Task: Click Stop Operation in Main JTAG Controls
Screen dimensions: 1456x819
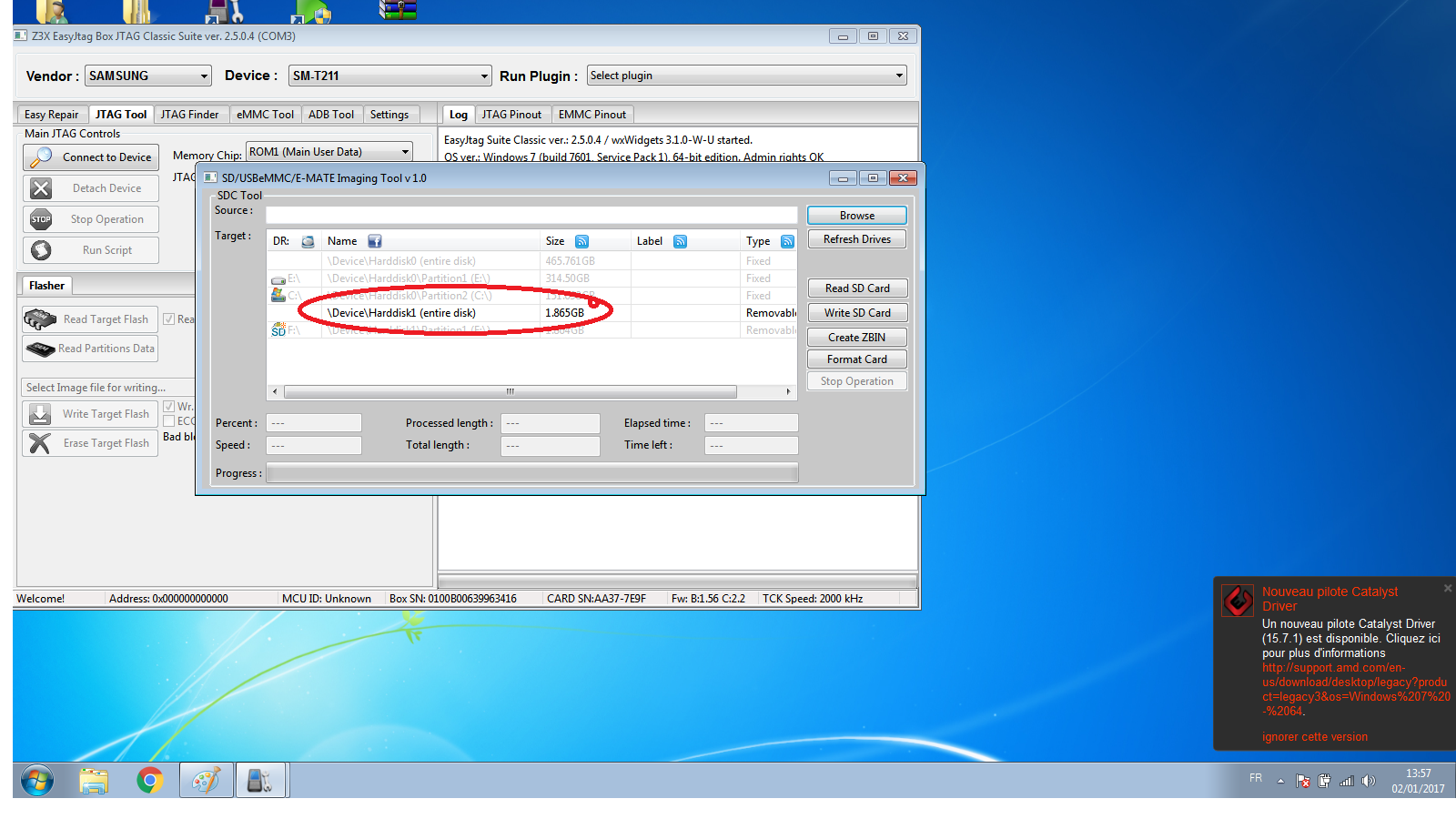Action: click(91, 219)
